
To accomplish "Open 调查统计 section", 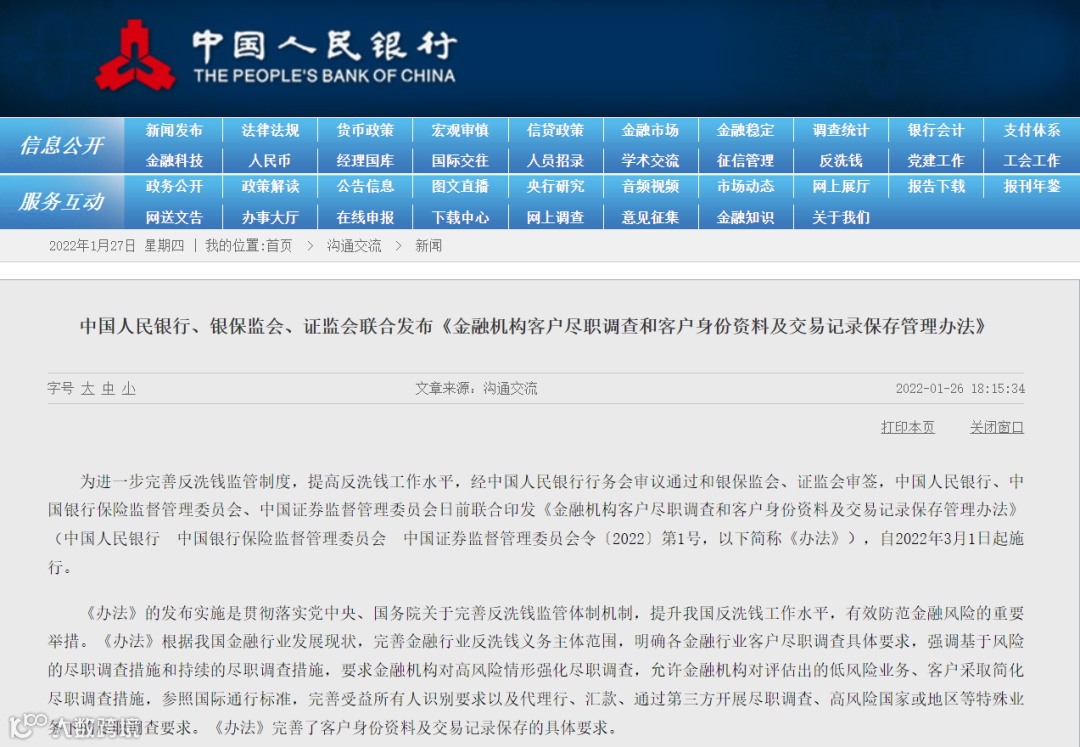I will (x=841, y=130).
